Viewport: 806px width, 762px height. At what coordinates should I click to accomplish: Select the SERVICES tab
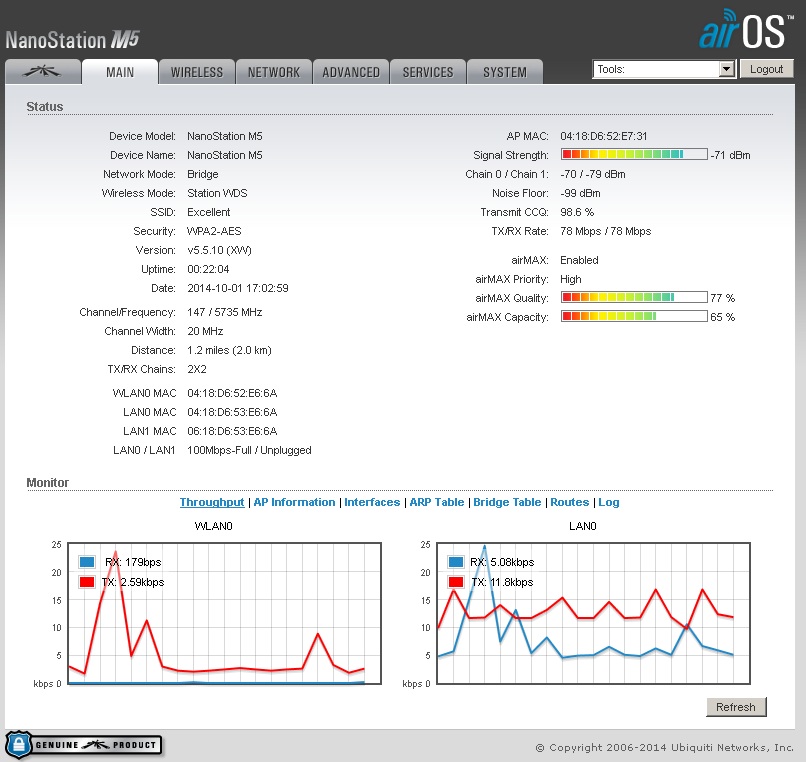pos(428,72)
